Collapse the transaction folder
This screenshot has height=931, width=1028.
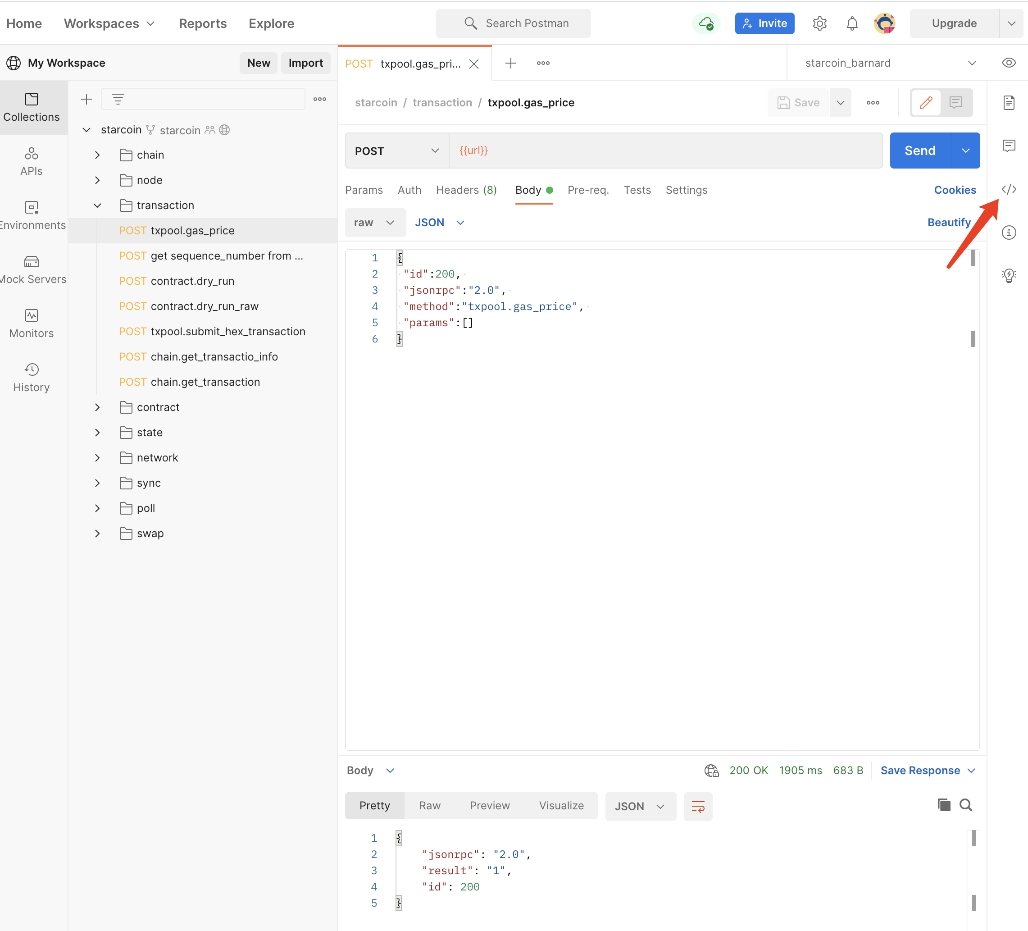click(97, 205)
